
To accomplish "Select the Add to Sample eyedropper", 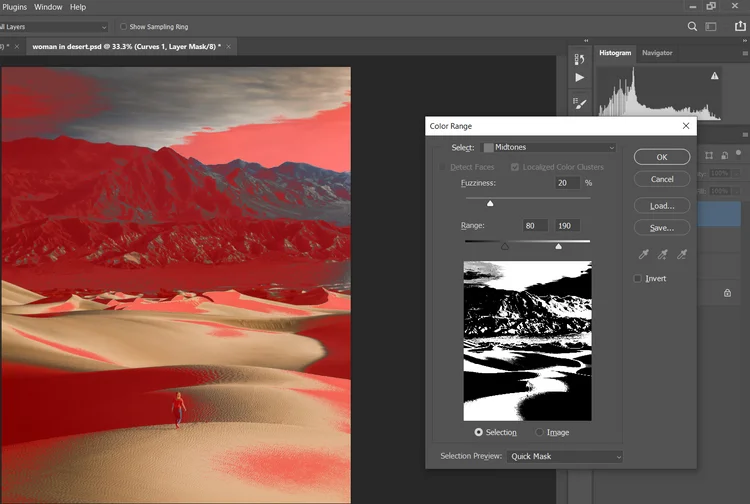I will [x=661, y=256].
